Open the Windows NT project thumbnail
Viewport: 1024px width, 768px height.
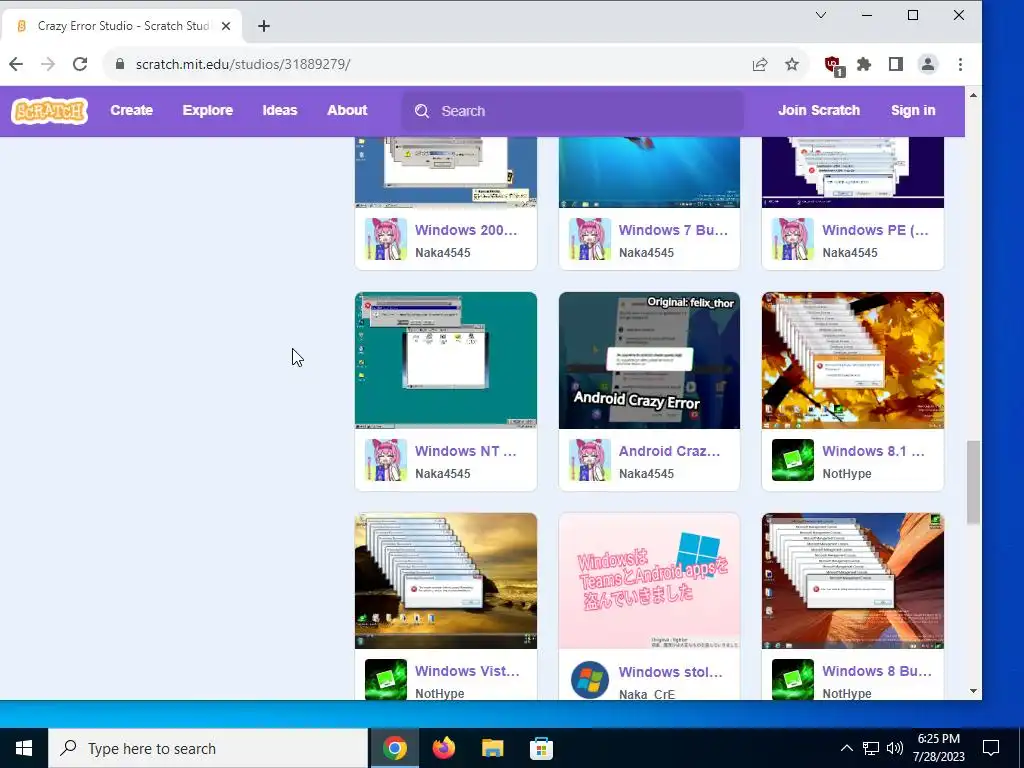446,360
